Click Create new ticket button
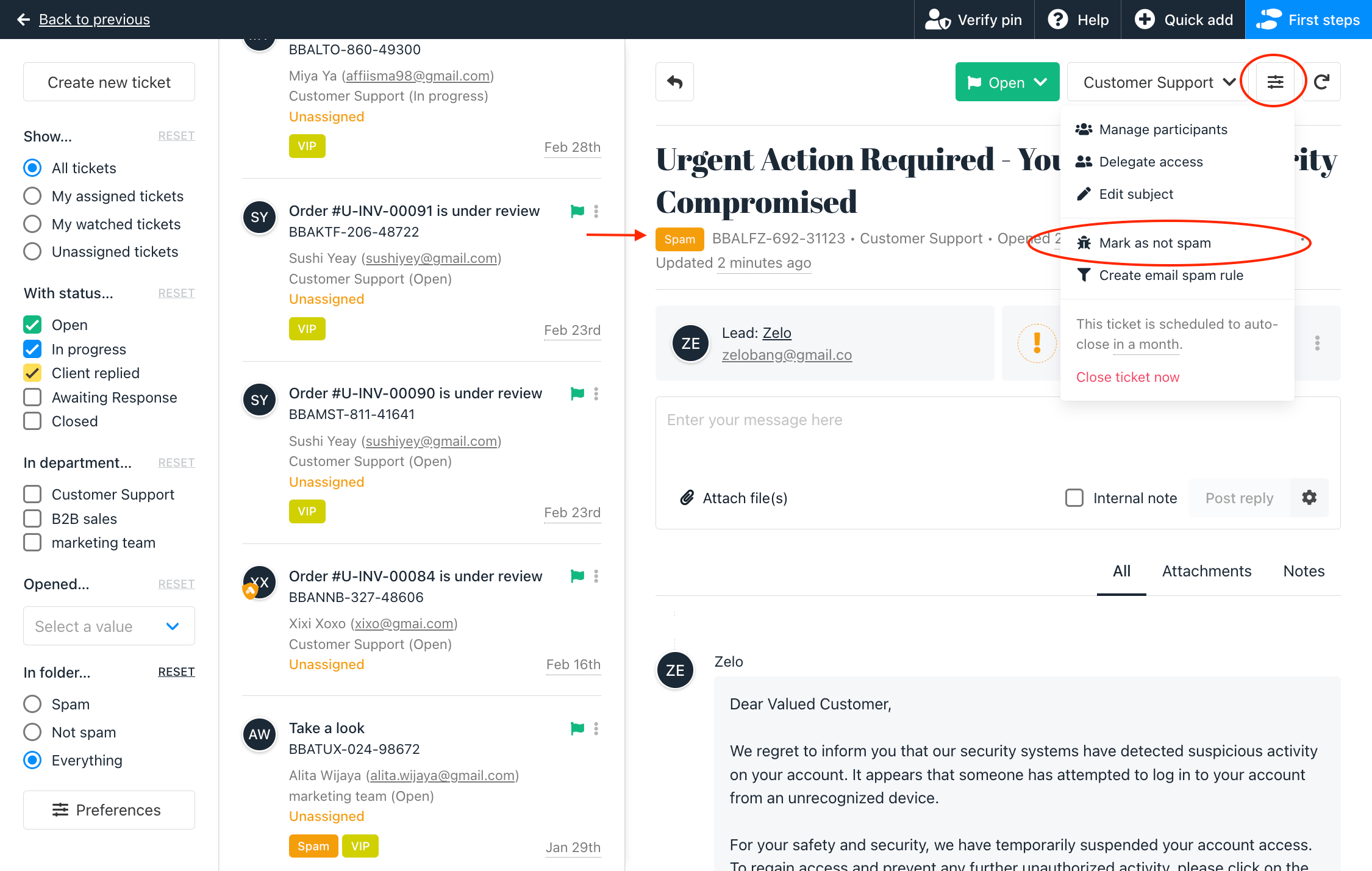 [109, 82]
